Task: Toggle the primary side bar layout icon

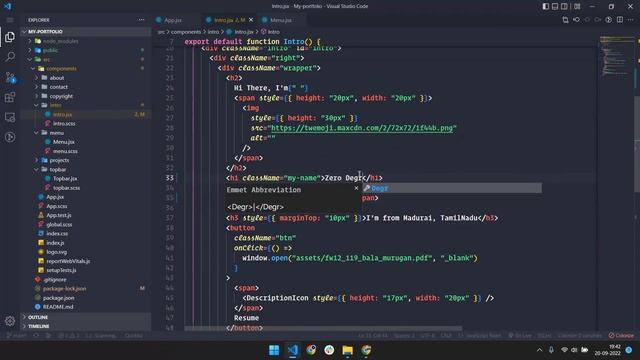Action: 546,6
